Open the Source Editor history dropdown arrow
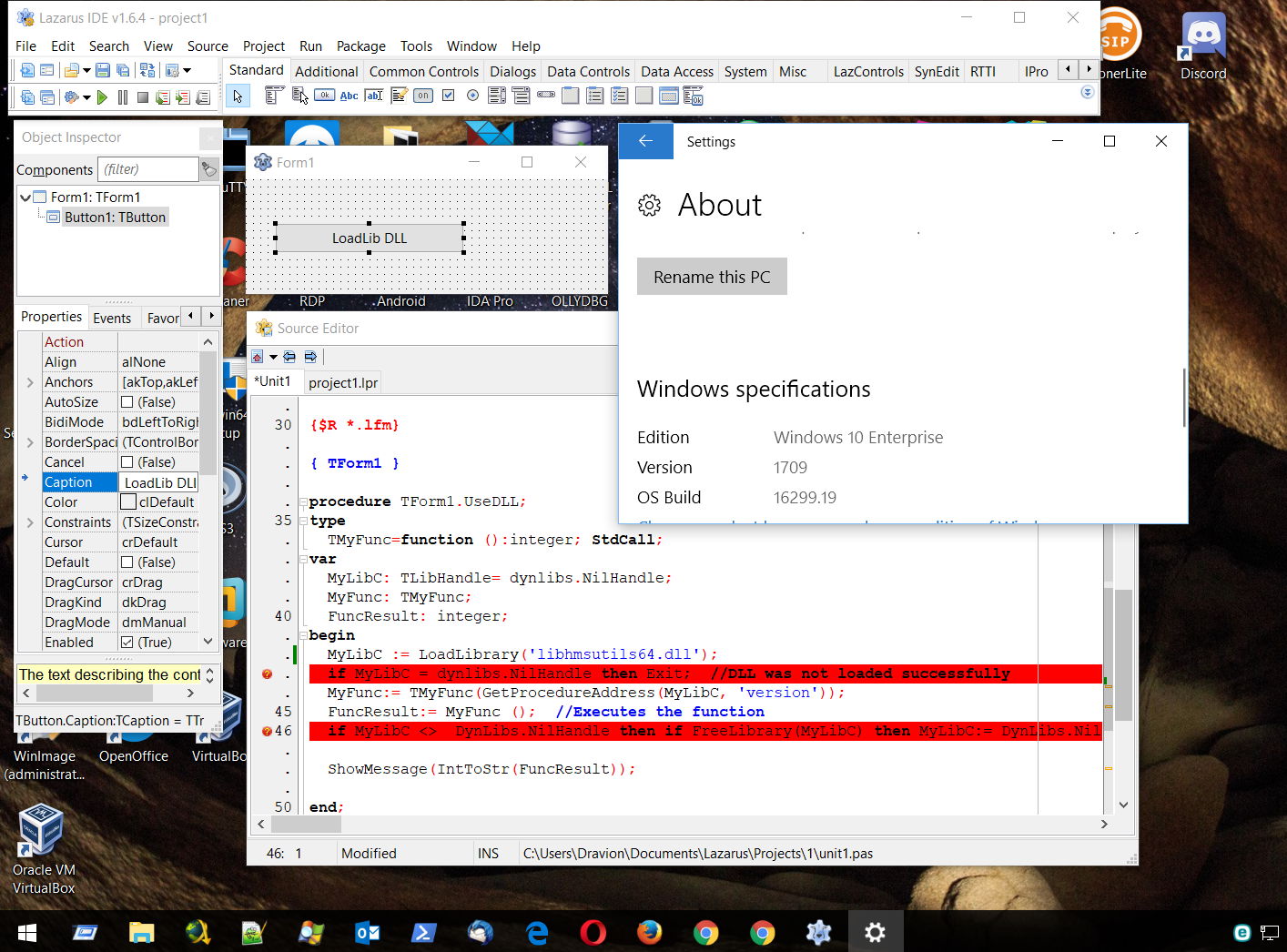Screen dimensions: 1287x952 (273, 357)
